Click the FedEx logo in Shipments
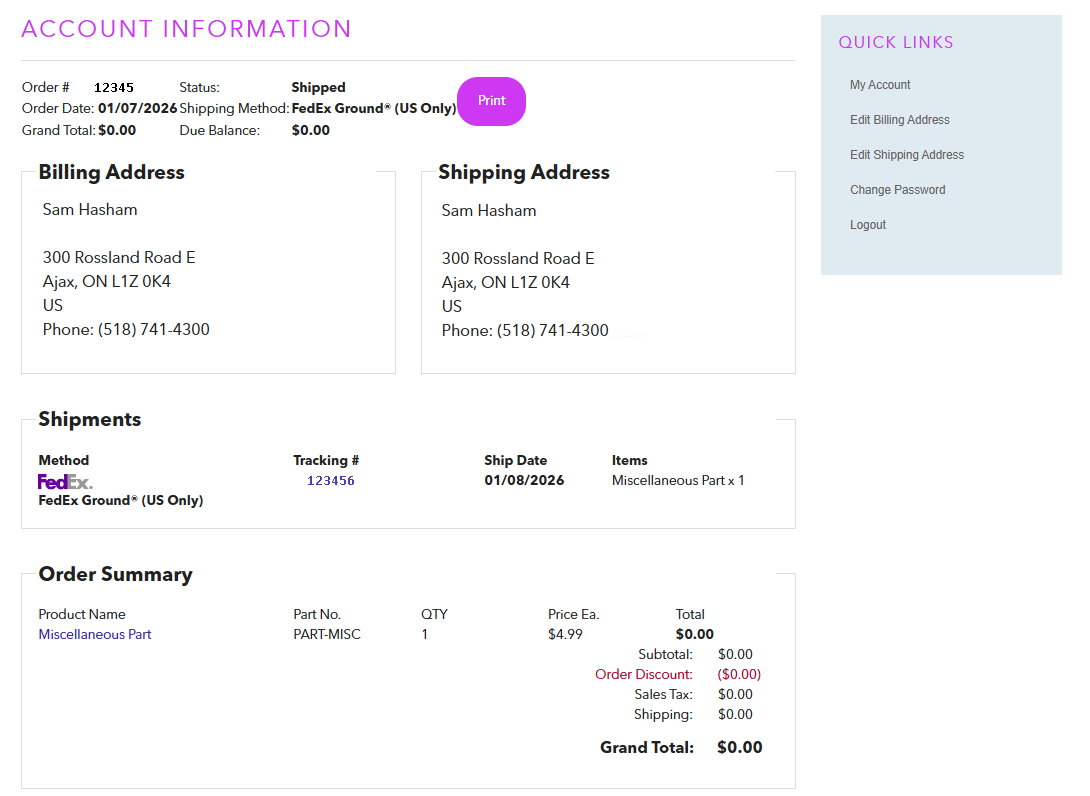1090x796 pixels. 65,482
